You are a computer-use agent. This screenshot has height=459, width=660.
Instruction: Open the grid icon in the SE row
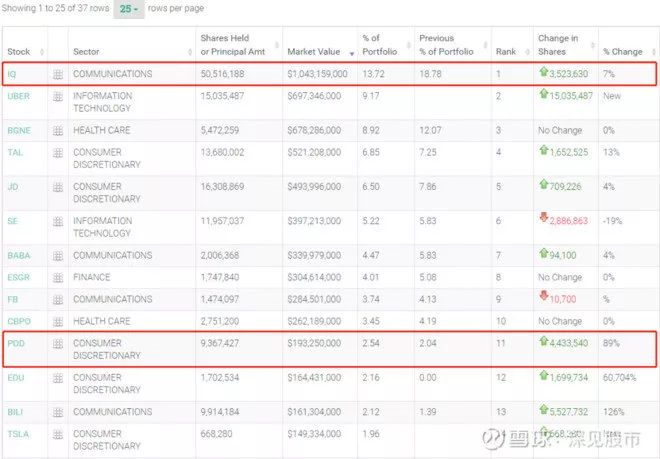tap(58, 221)
